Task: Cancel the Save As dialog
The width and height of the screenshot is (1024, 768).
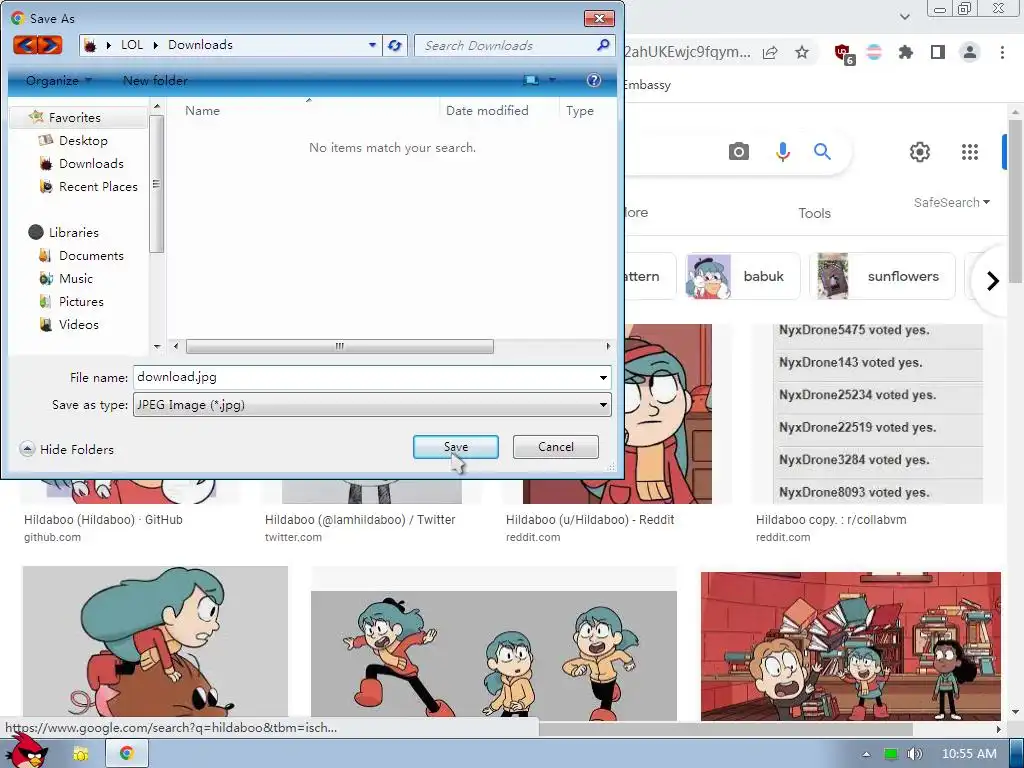Action: tap(556, 447)
